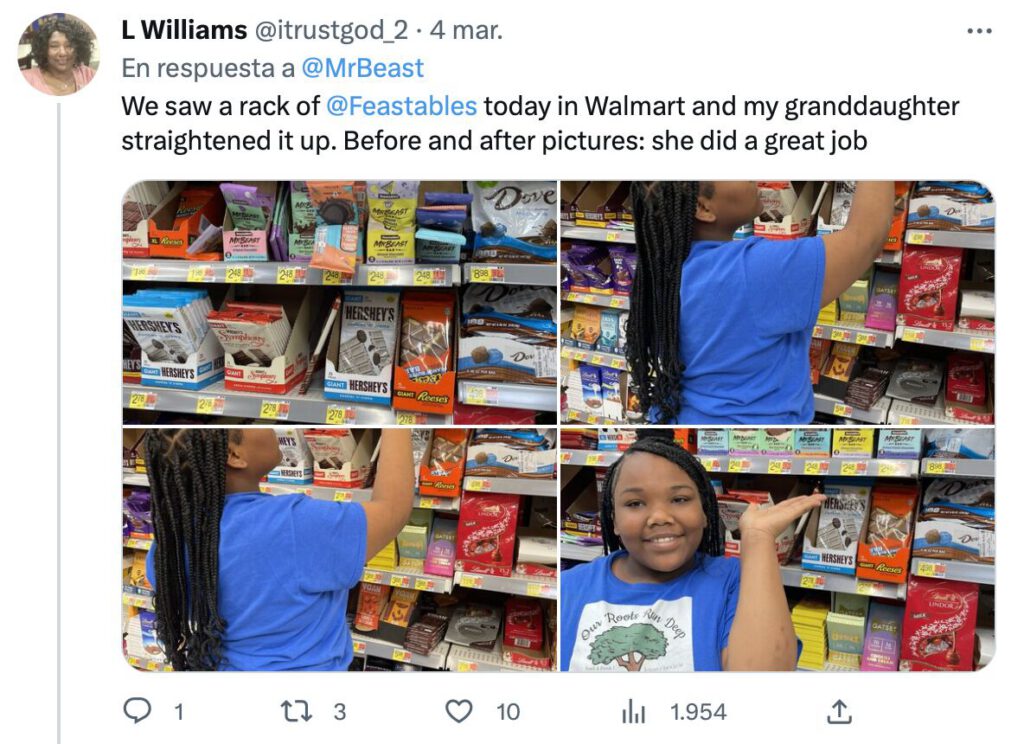Open the top-left messy shelf photo
This screenshot has height=744, width=1024.
(340, 302)
